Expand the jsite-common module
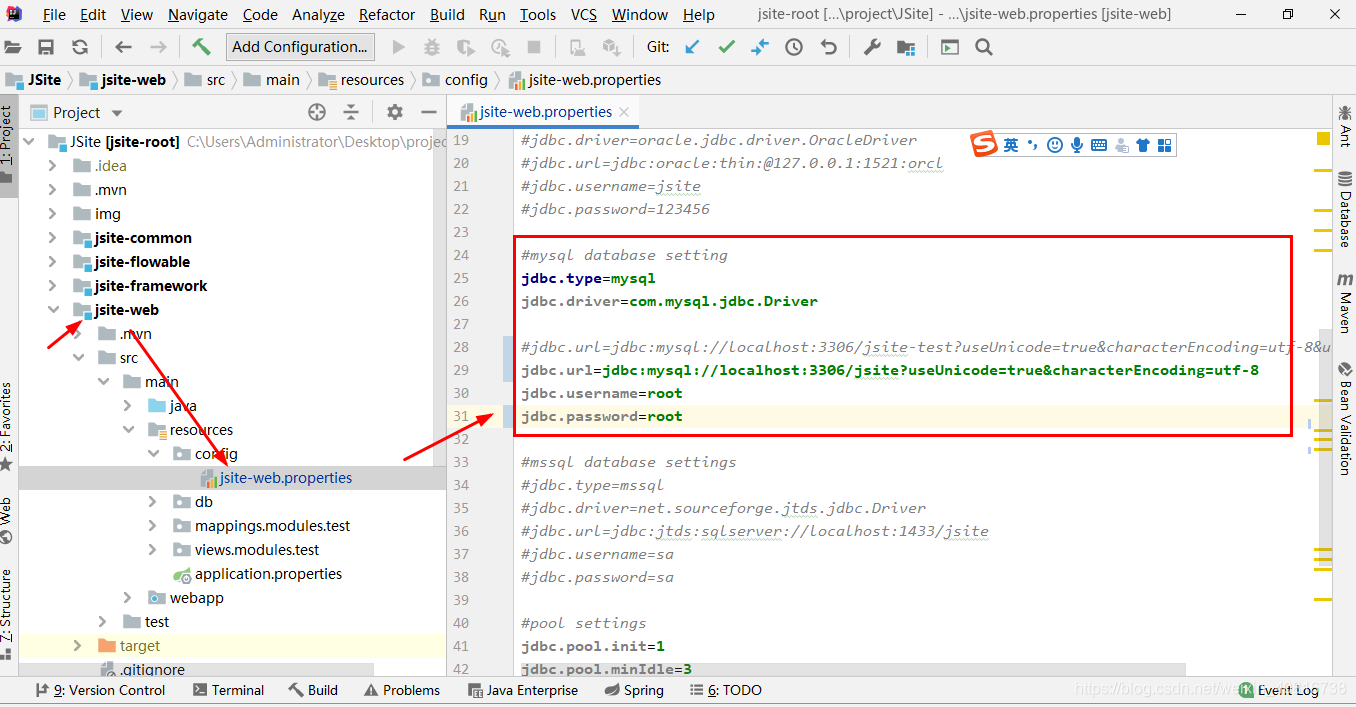 coord(53,238)
